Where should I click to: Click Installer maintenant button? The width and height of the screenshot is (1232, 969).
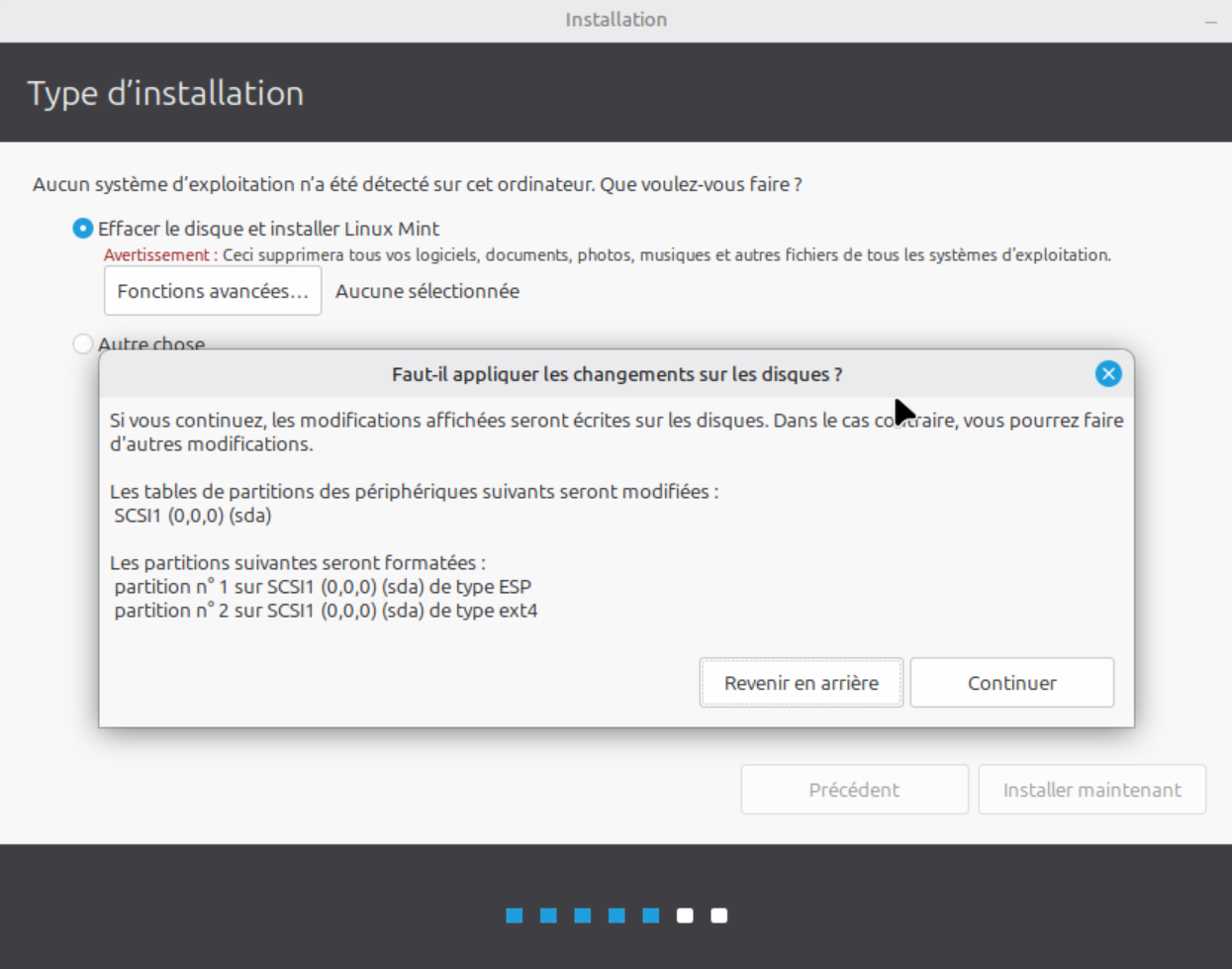pyautogui.click(x=1091, y=790)
